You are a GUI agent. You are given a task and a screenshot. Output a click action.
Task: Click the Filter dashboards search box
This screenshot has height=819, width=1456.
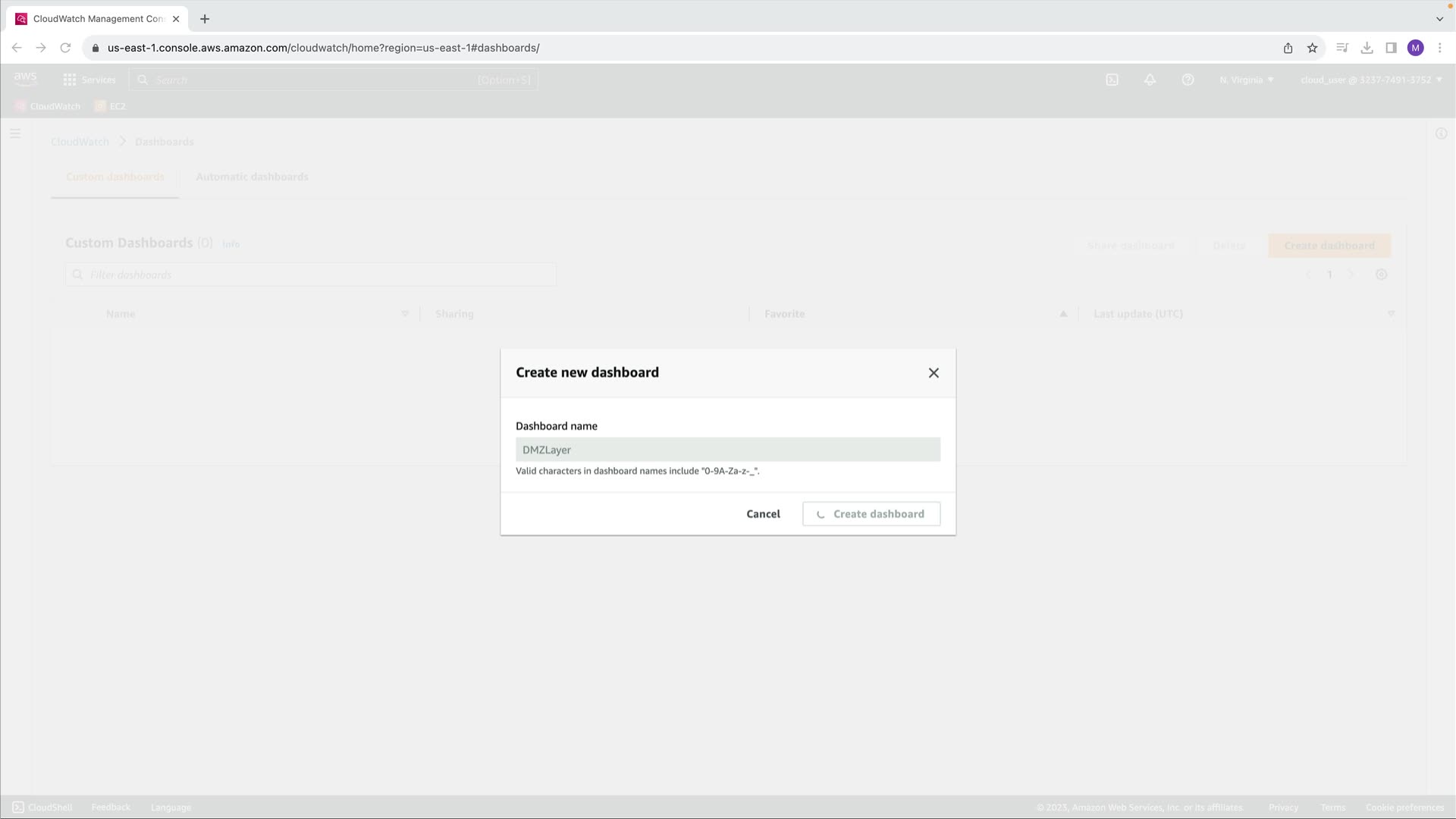(311, 275)
